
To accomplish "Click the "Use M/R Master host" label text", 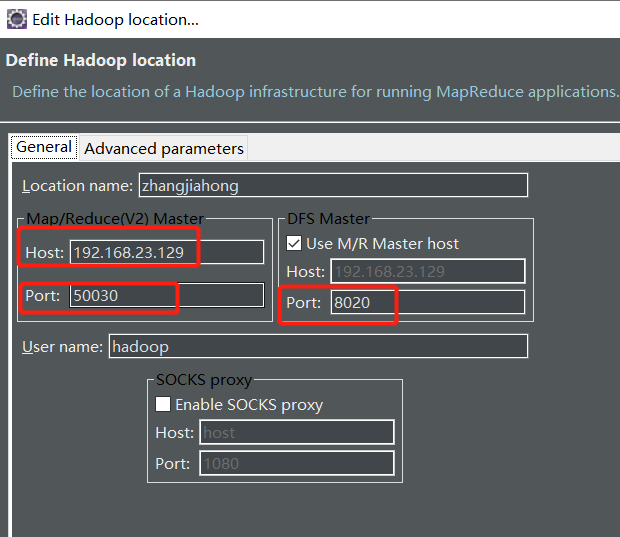I will click(x=382, y=244).
